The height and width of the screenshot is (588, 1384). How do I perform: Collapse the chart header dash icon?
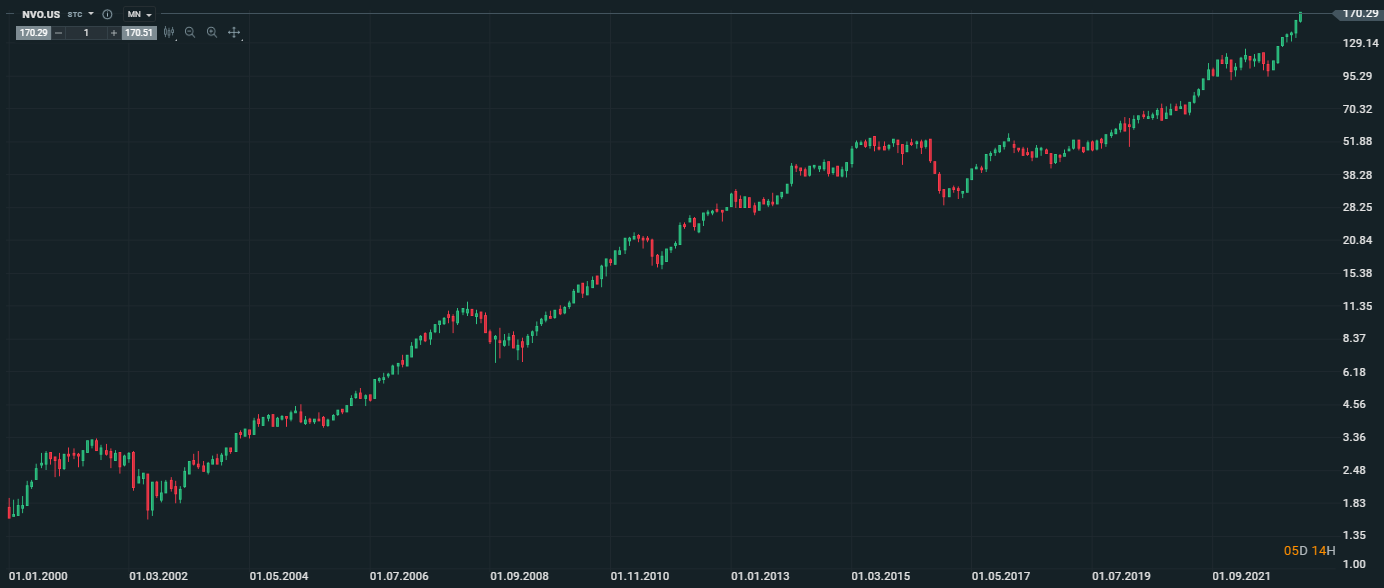click(9, 15)
